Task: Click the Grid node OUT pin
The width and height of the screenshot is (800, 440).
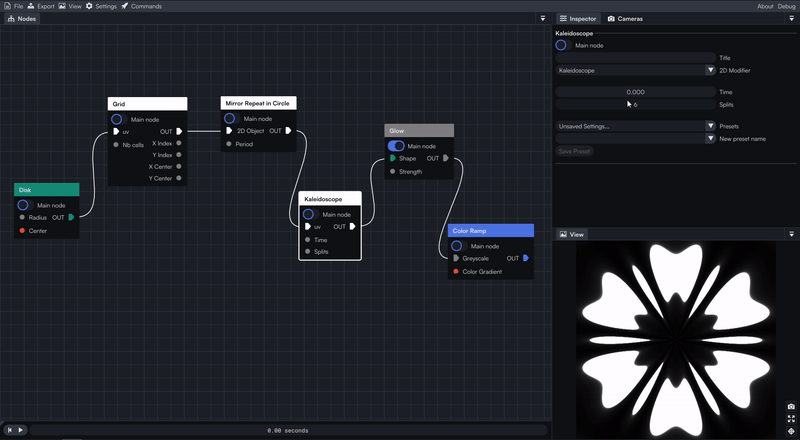Action: (x=179, y=131)
